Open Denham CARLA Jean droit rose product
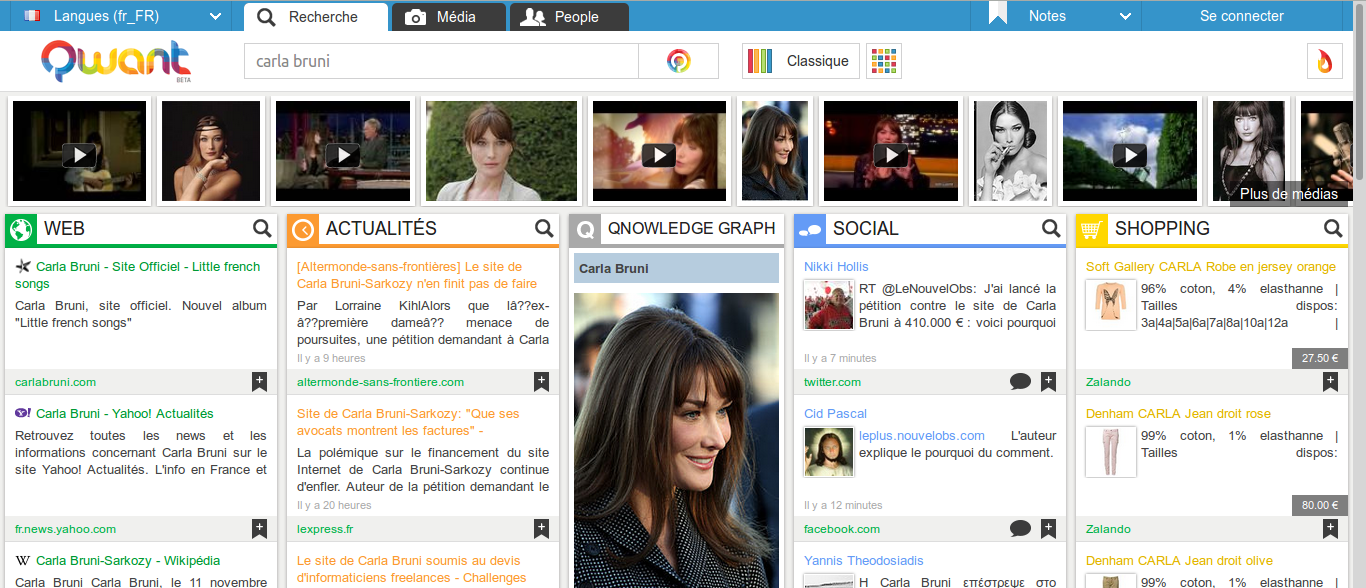1366x588 pixels. pos(1178,413)
